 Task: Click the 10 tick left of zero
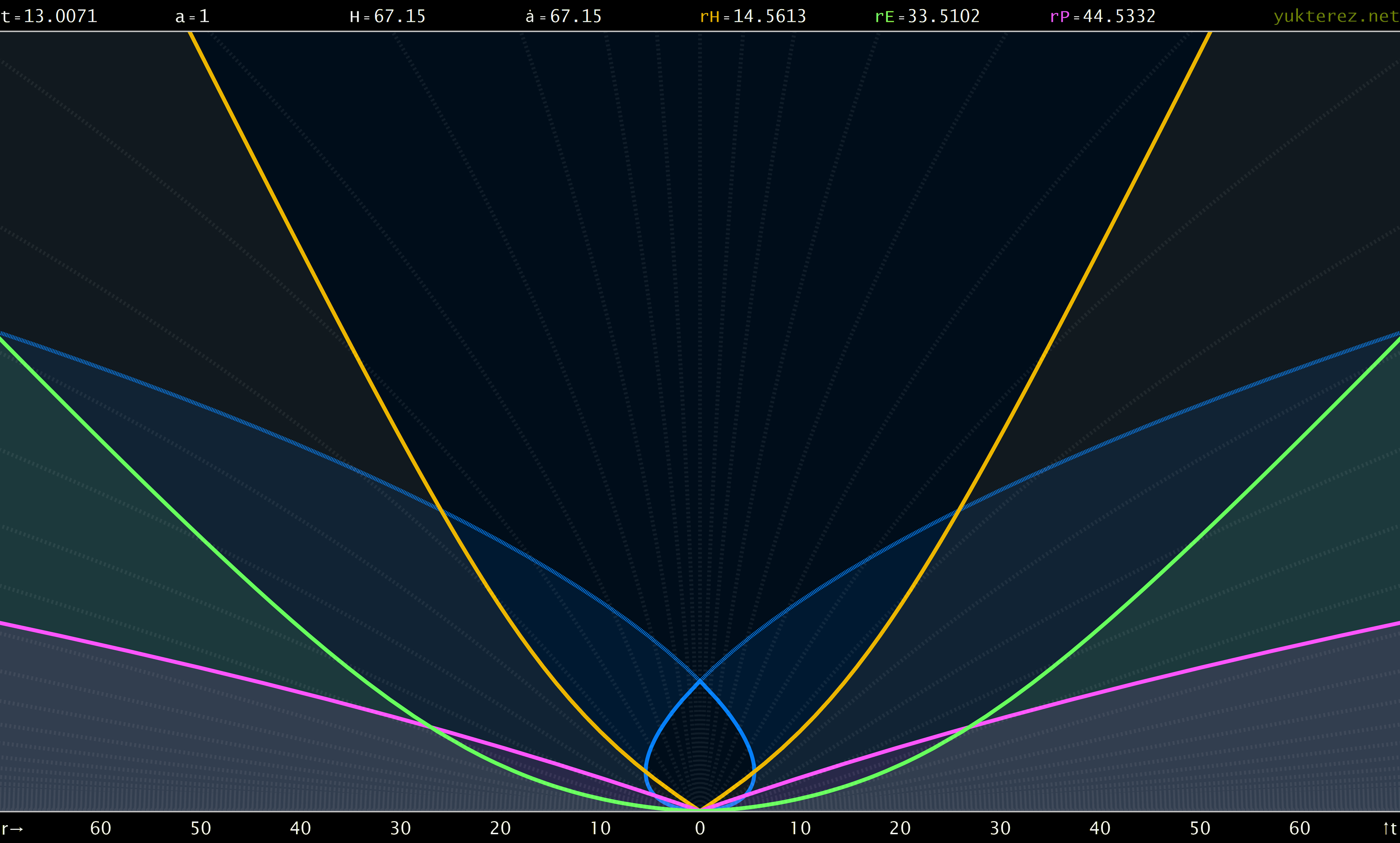[x=600, y=828]
